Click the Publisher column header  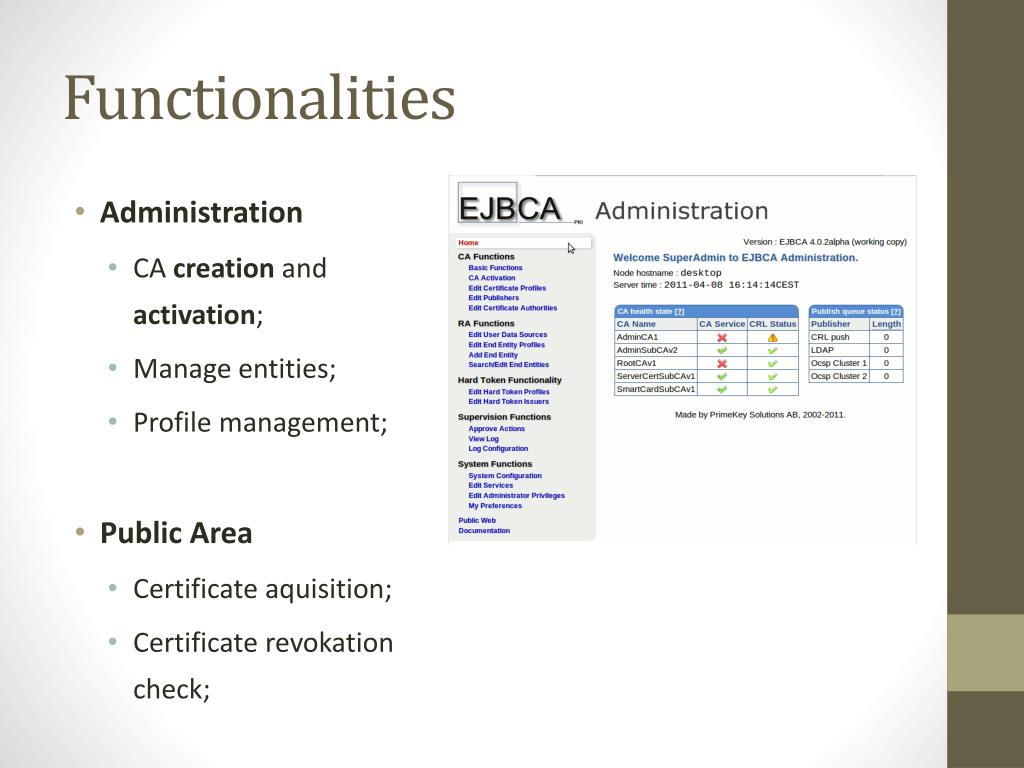[x=839, y=324]
